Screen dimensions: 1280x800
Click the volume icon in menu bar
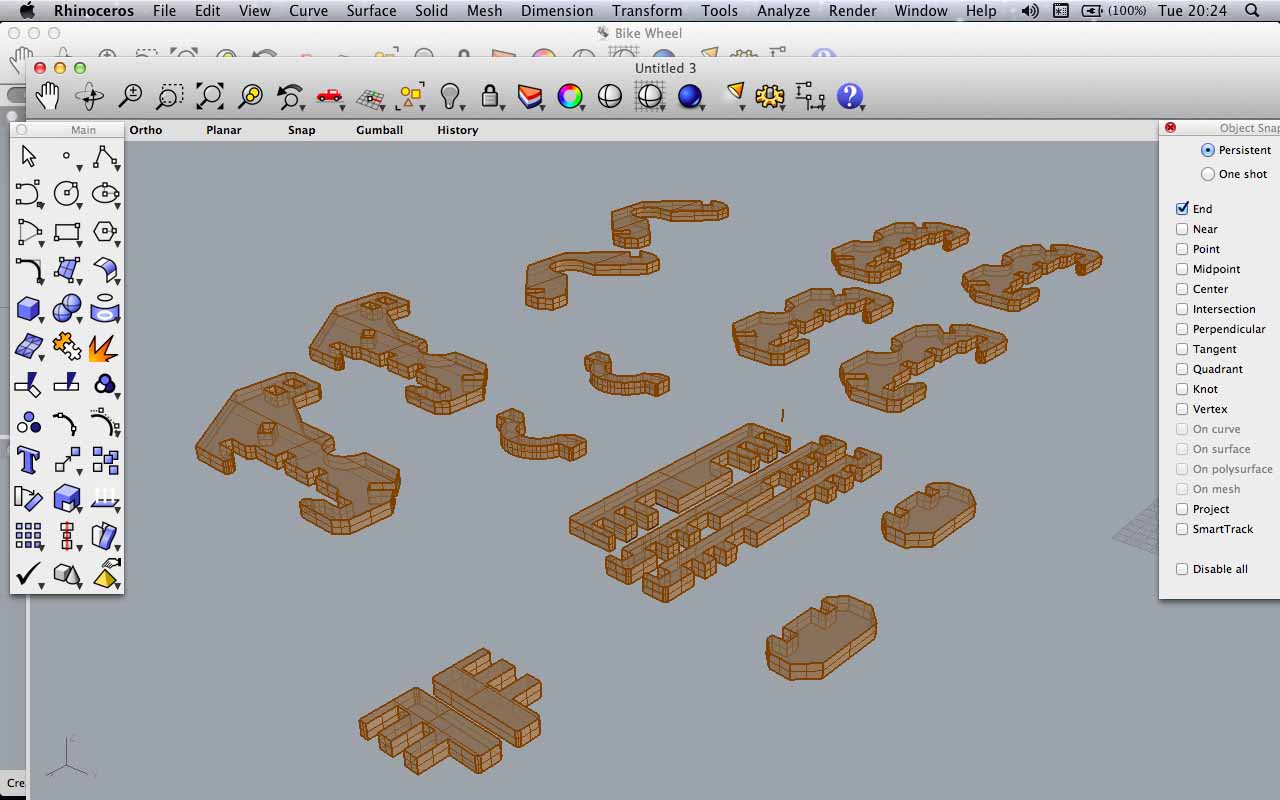[1029, 11]
